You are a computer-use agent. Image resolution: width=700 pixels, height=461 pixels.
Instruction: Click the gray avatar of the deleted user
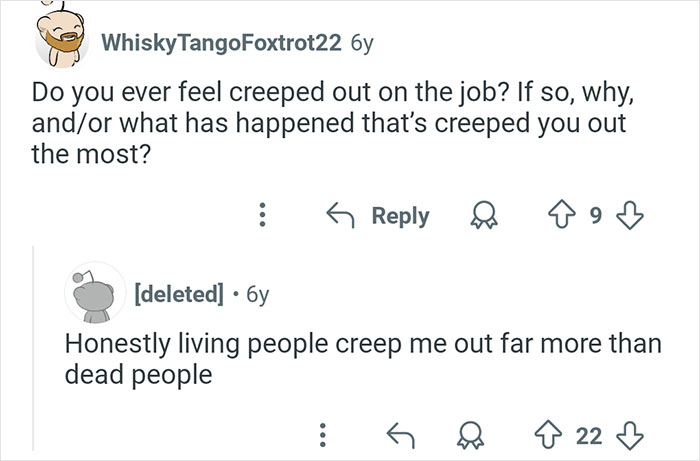coord(93,293)
